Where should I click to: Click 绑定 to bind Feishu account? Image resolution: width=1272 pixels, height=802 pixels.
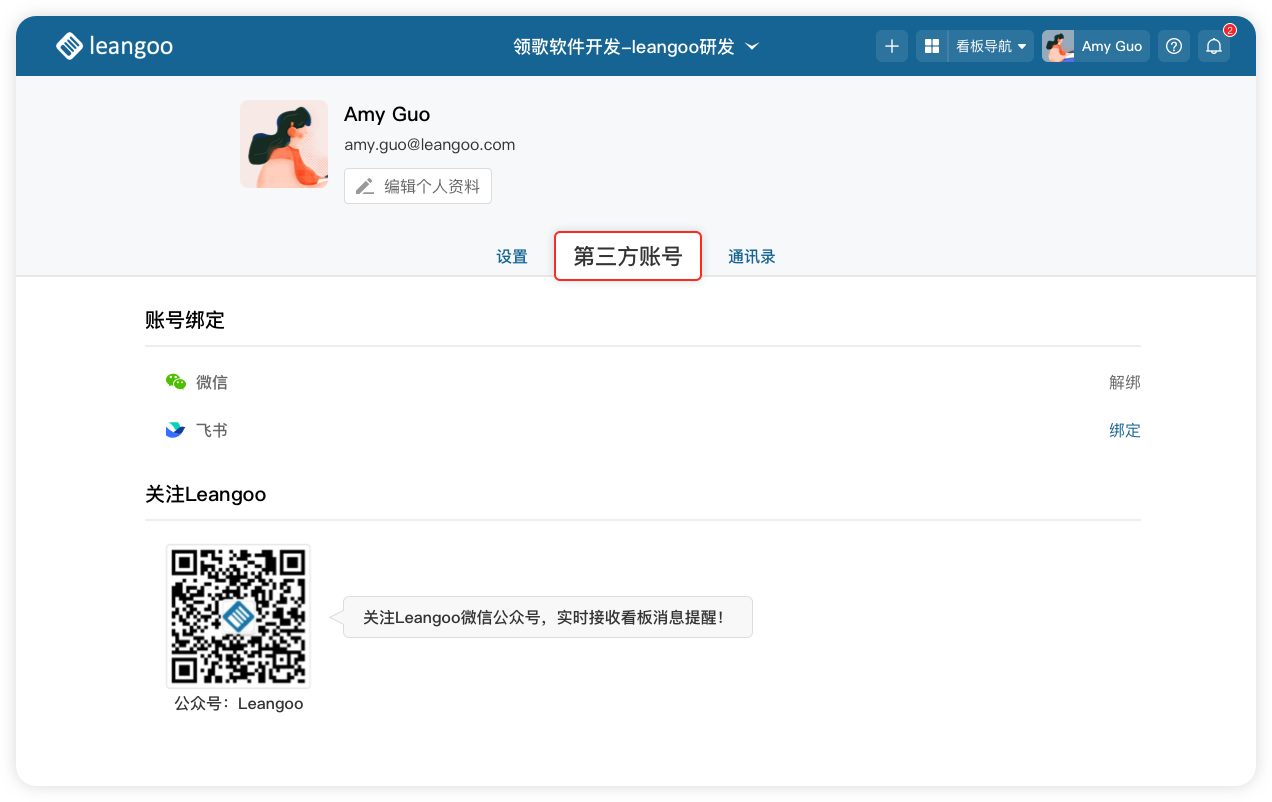(1124, 430)
